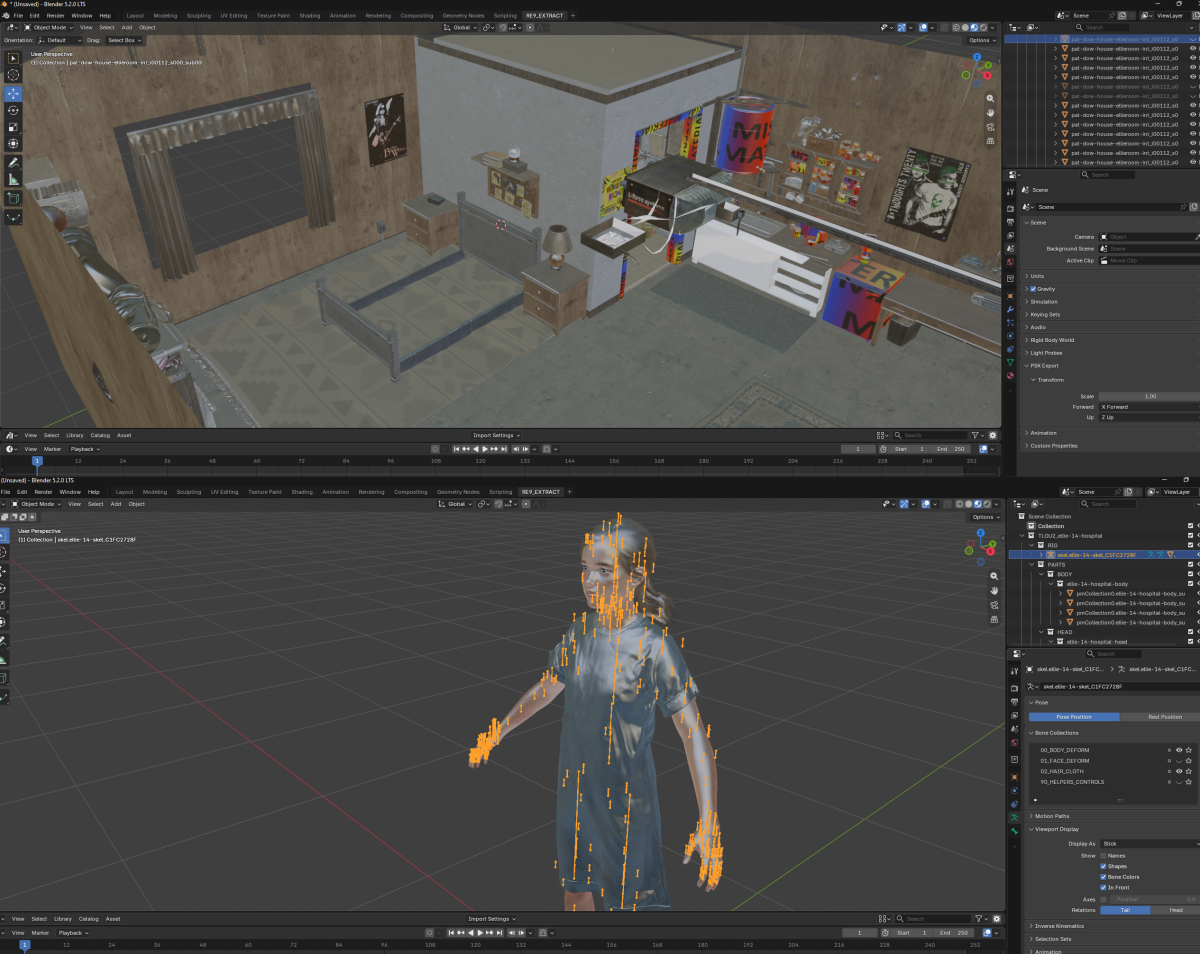Click zoom magnifier in top viewport

pos(990,99)
